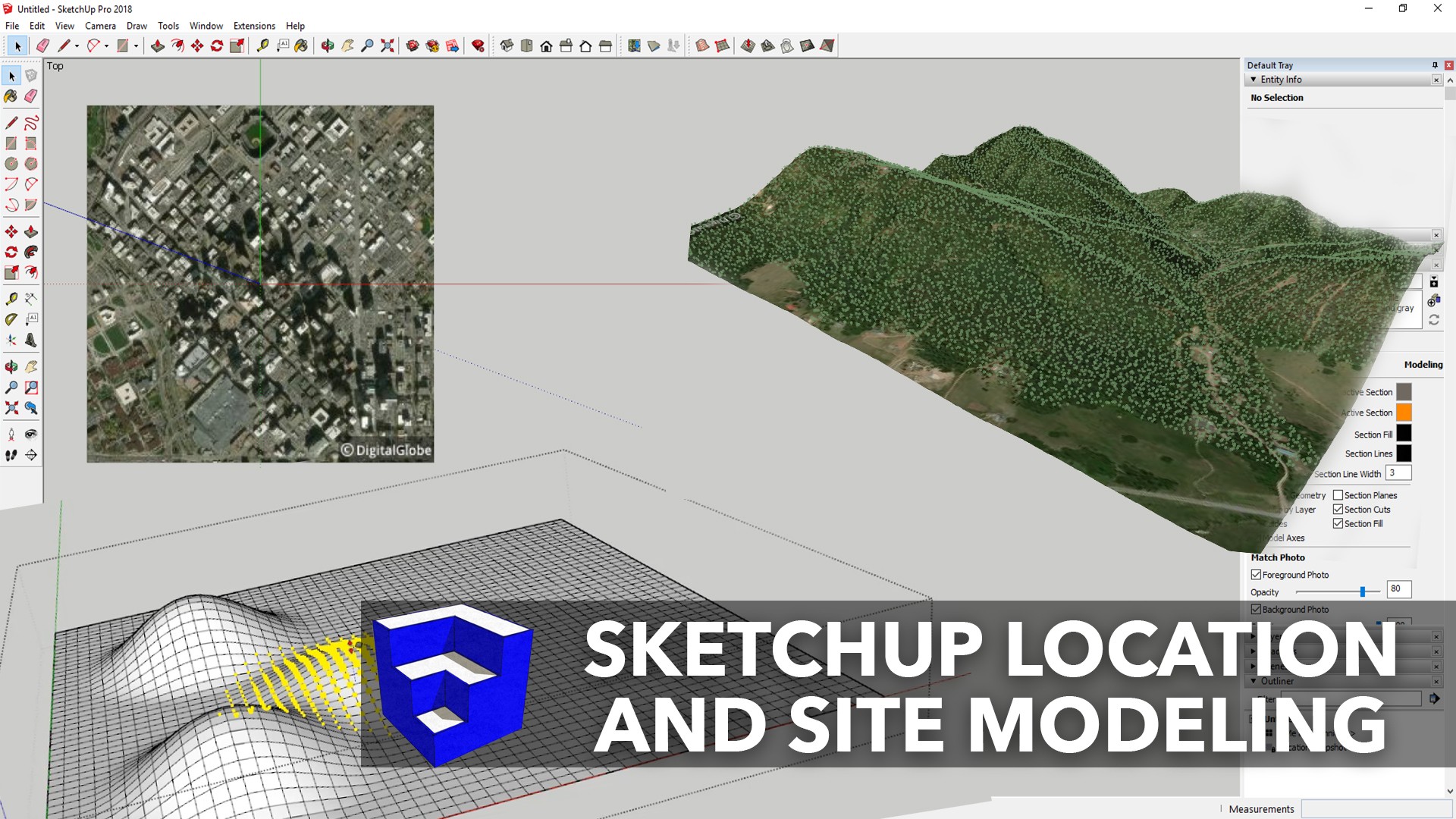Close the Entity Info panel
This screenshot has height=819, width=1456.
(x=1436, y=80)
